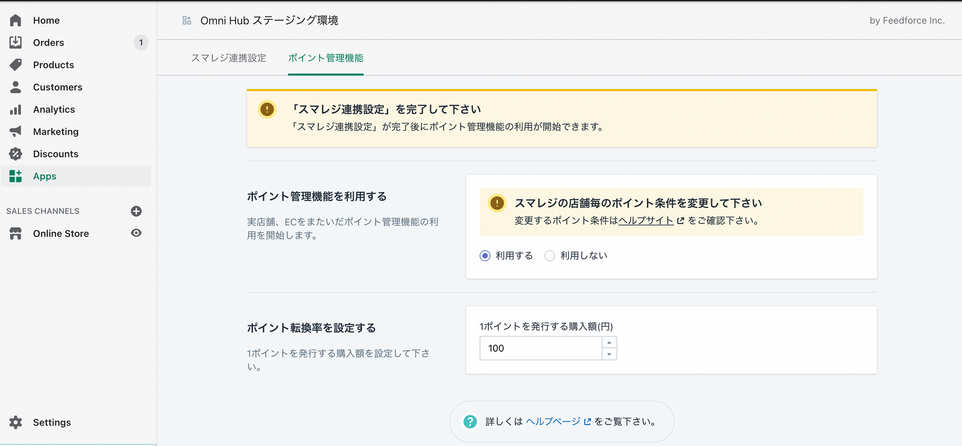Click the Discounts badge icon
962x446 pixels.
tap(15, 154)
